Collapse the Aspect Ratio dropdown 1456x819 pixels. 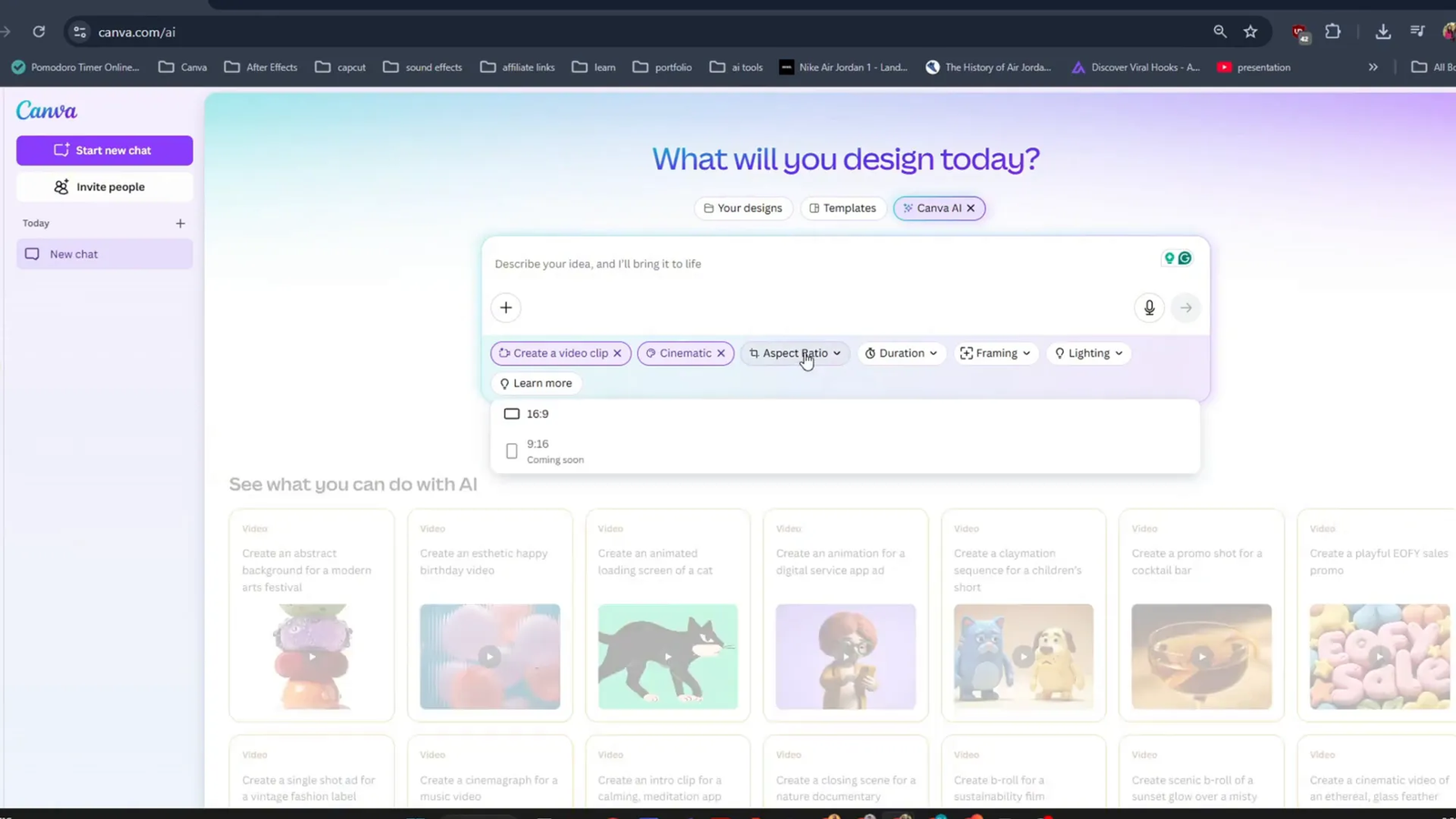coord(795,353)
